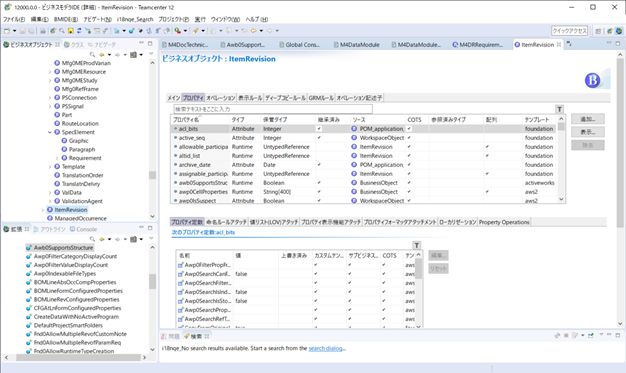The width and height of the screenshot is (626, 373).
Task: Expand the Requirement tree node
Action: click(x=57, y=158)
